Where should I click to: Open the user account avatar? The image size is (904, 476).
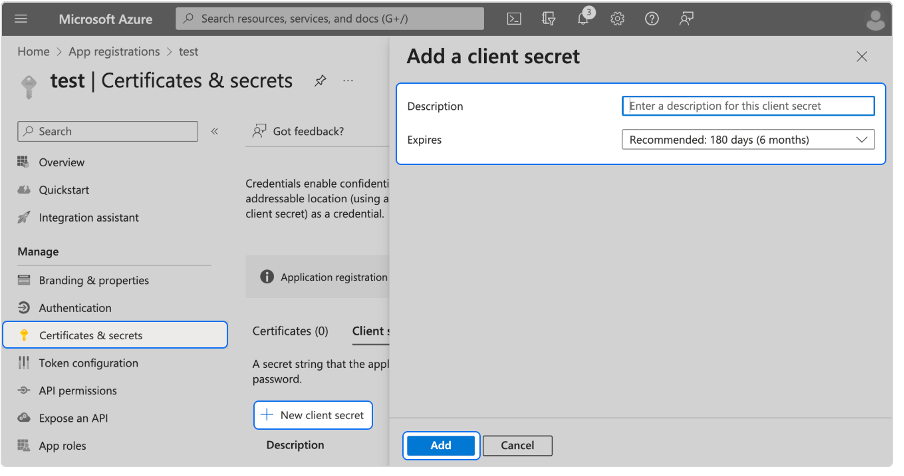point(875,20)
